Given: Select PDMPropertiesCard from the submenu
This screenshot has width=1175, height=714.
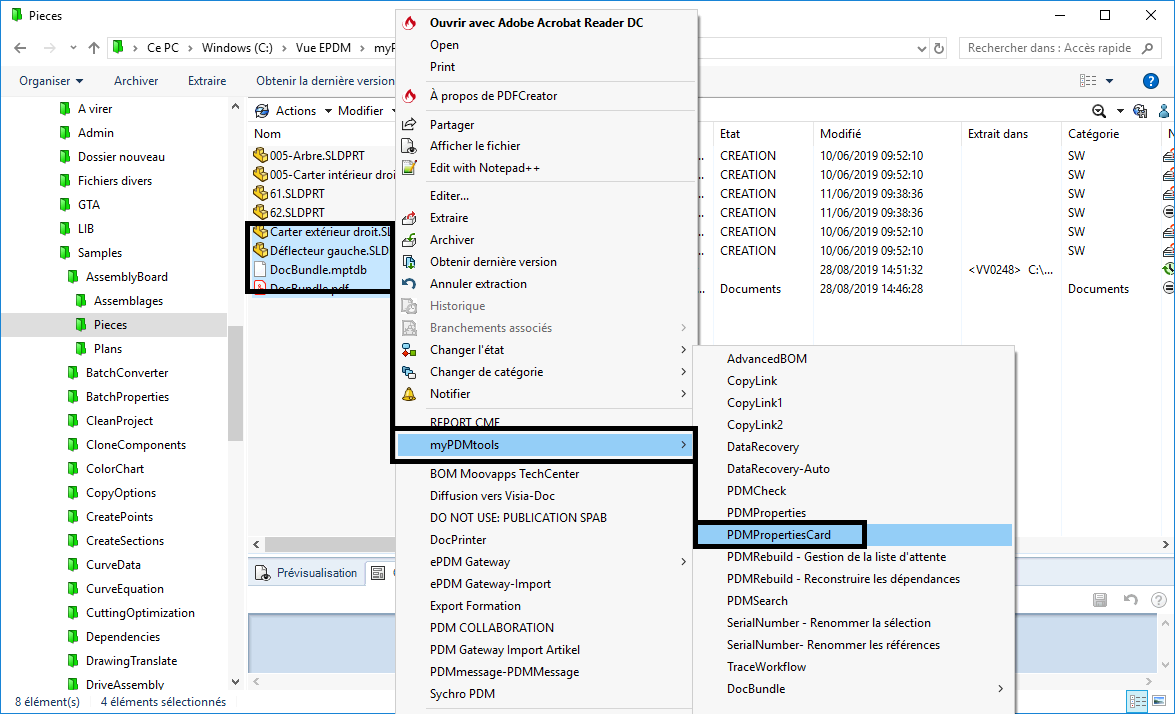Looking at the screenshot, I should [779, 535].
